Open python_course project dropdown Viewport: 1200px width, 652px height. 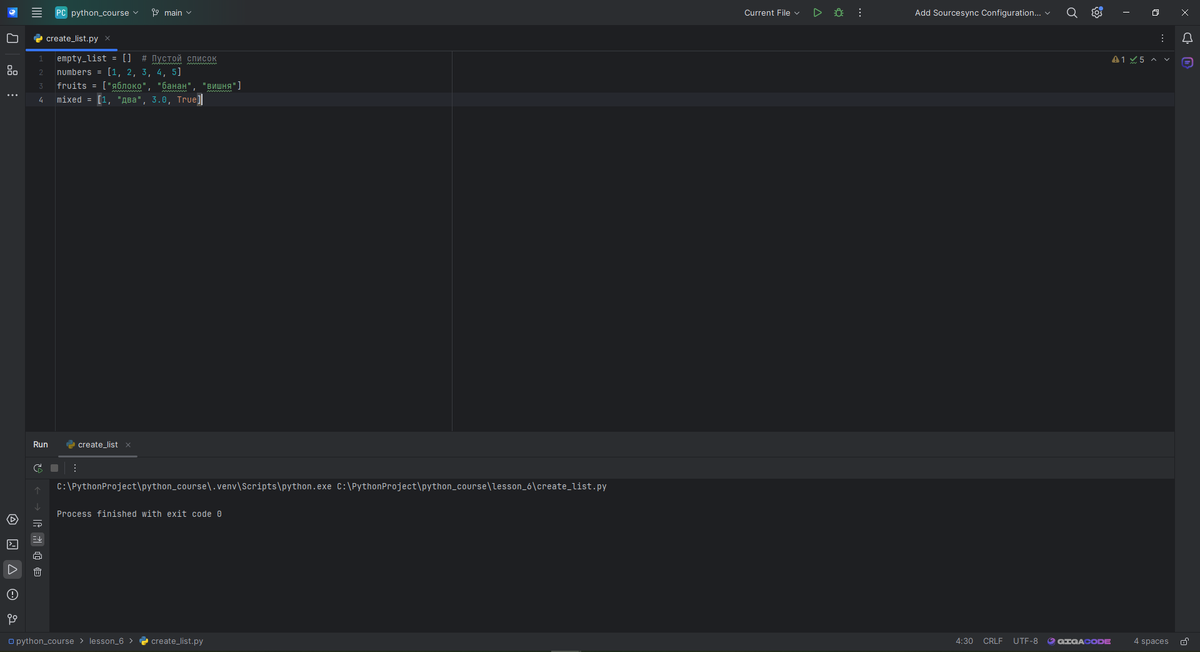97,13
